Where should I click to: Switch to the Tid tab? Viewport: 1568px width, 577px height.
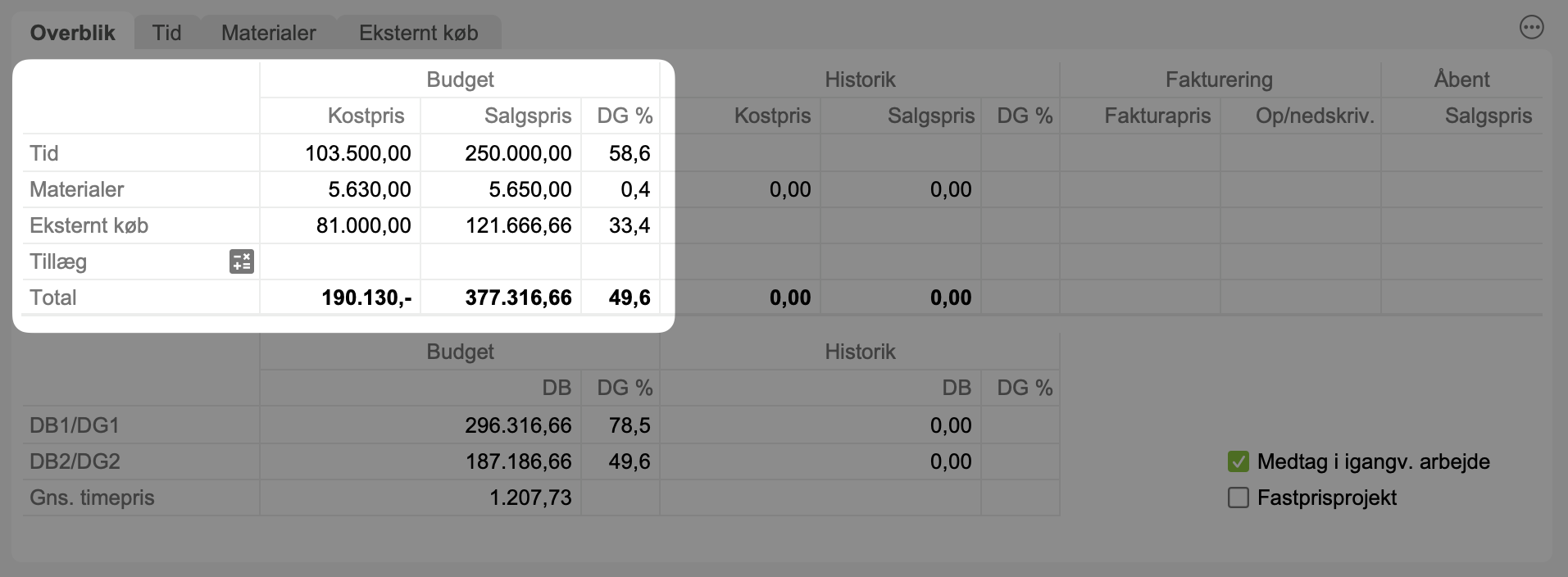tap(166, 33)
